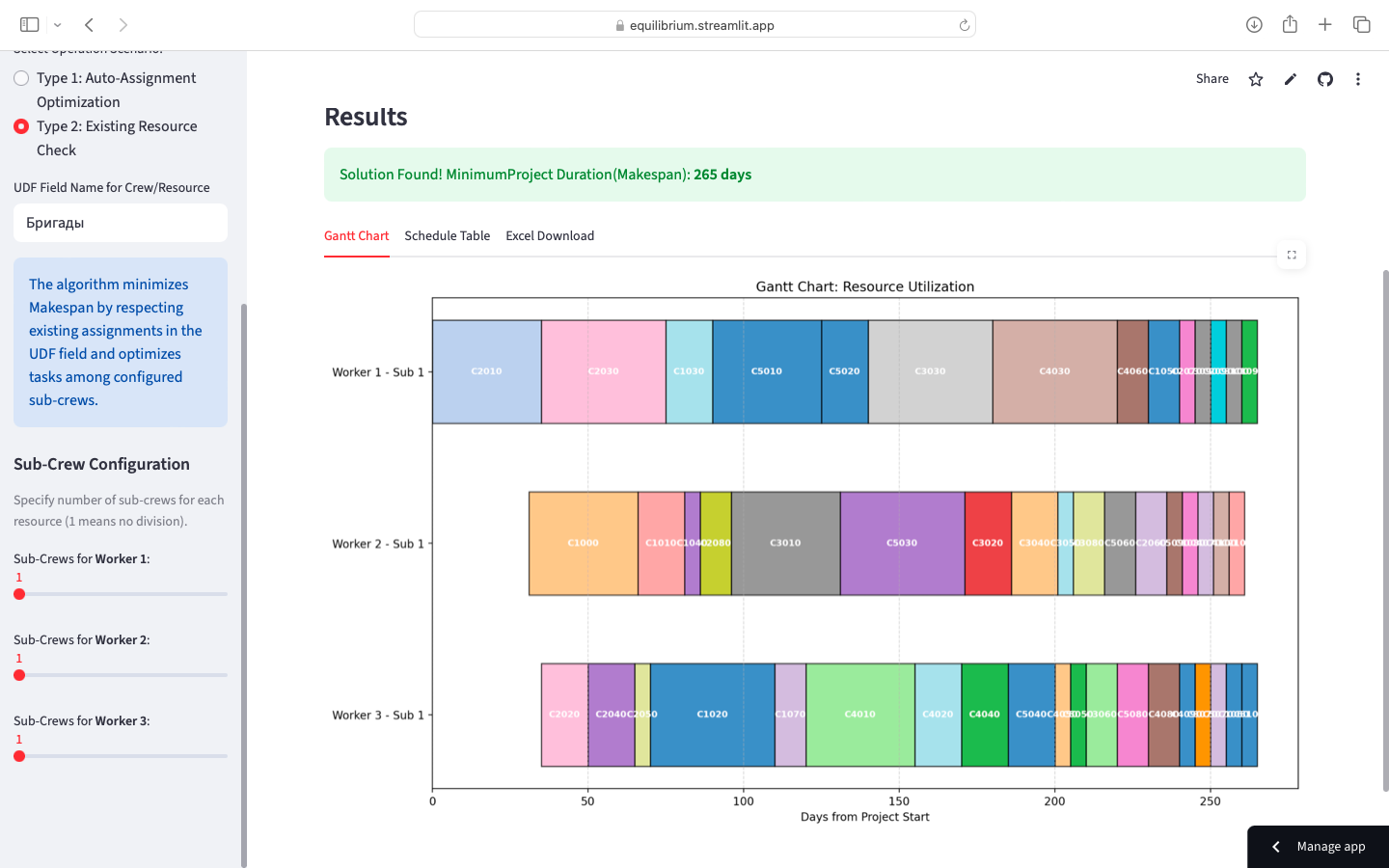Open the GitHub repository icon
This screenshot has height=868, width=1389.
tap(1324, 79)
